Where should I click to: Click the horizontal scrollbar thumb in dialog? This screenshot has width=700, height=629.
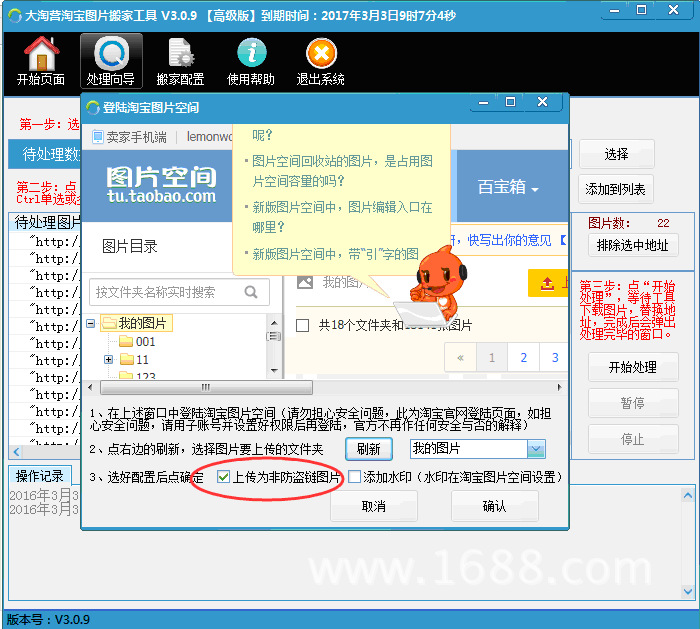click(x=206, y=387)
